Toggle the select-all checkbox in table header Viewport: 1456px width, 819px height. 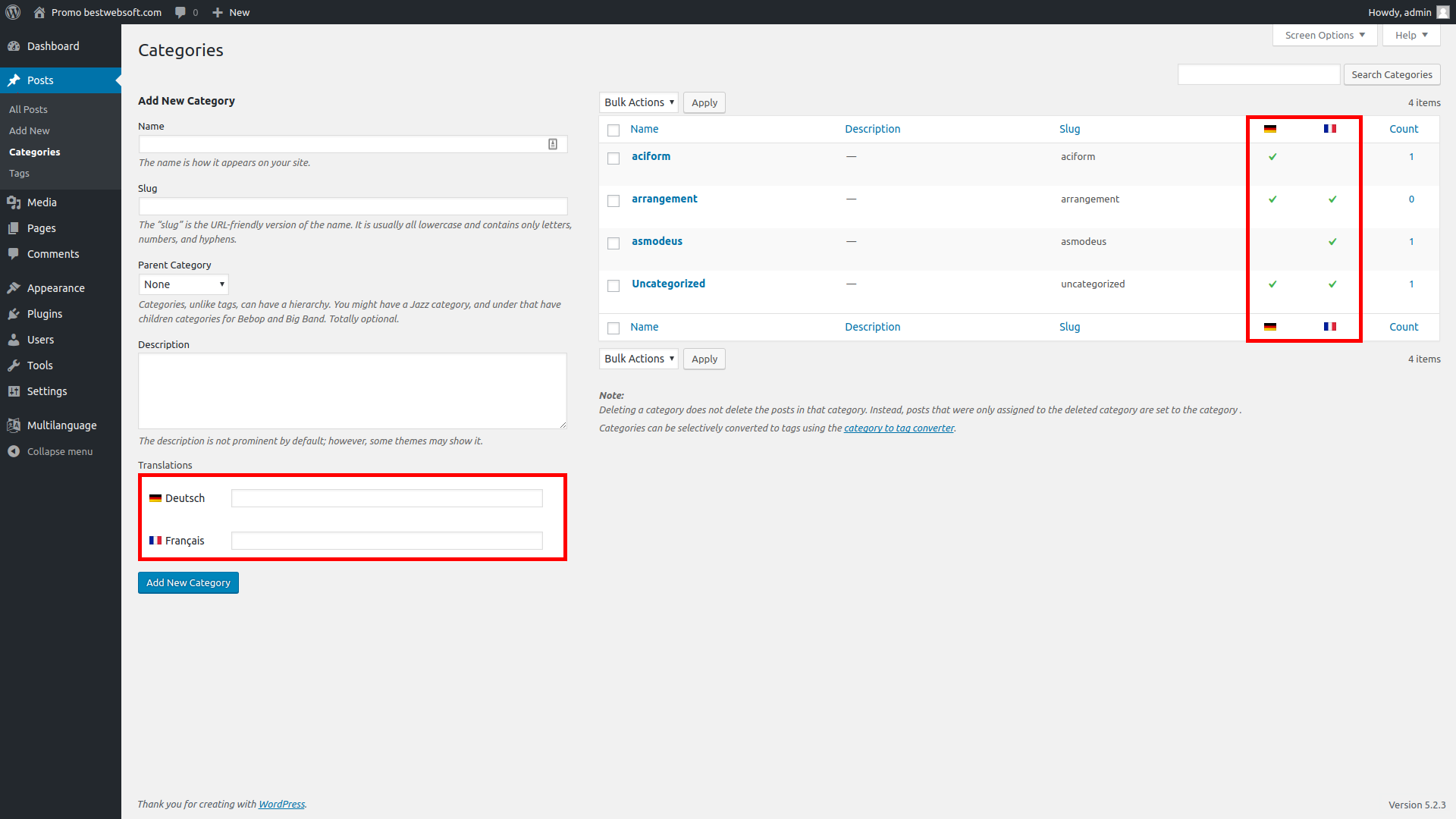[x=613, y=130]
